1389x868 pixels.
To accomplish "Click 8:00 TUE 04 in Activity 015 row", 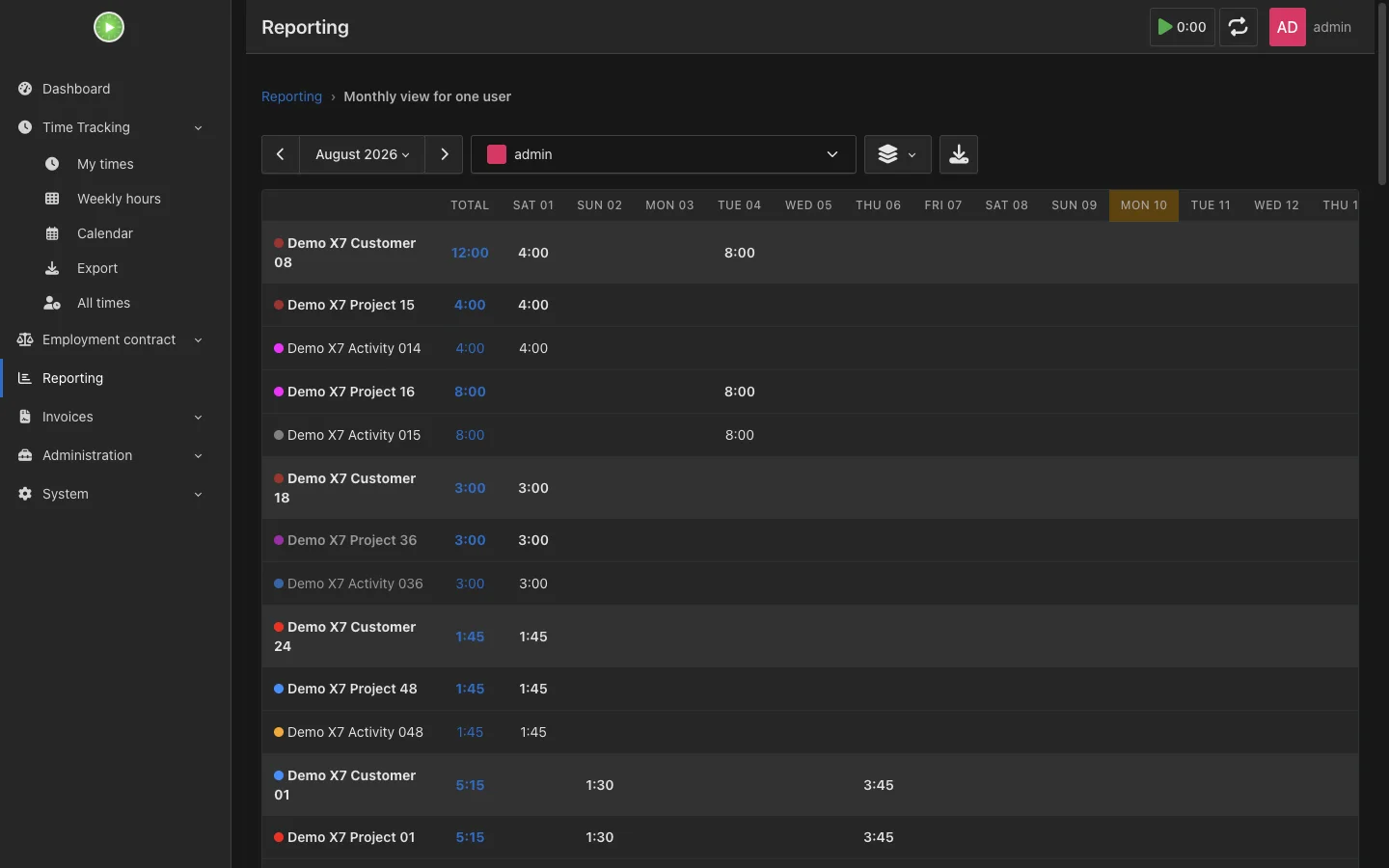I will pyautogui.click(x=740, y=435).
